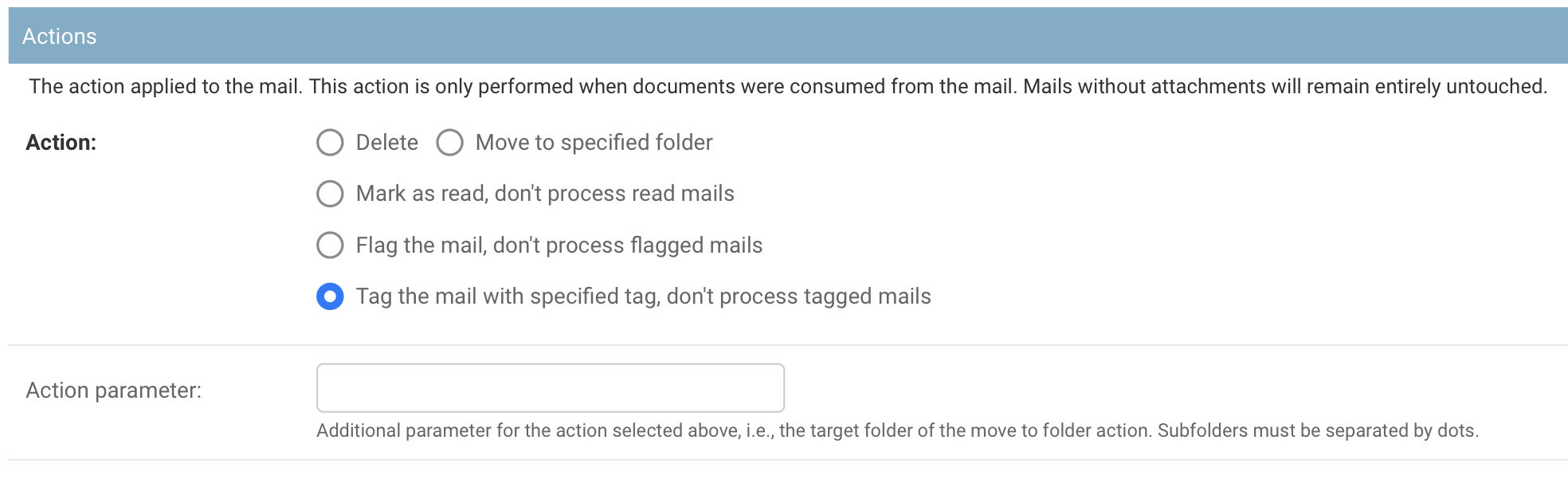Pick 'Flag the mail, don't process flagged mails'
Image resolution: width=1568 pixels, height=487 pixels.
(330, 245)
